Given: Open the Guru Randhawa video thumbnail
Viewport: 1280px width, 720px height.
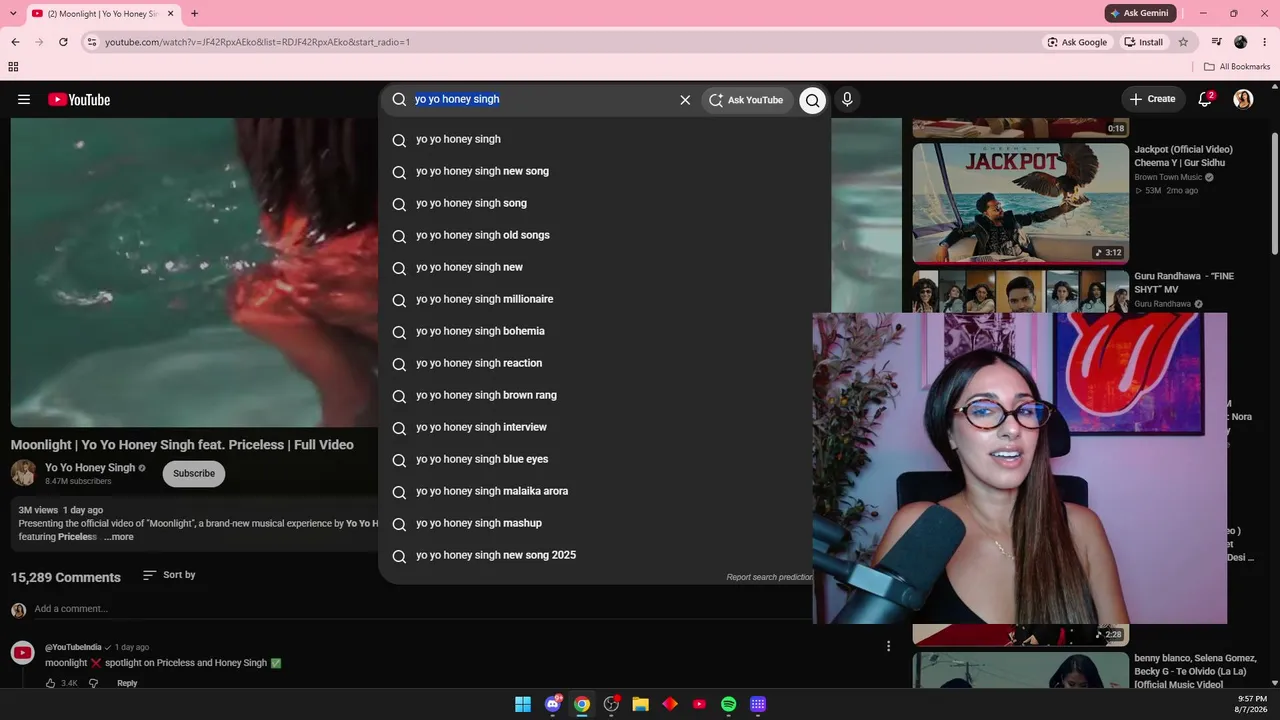Looking at the screenshot, I should [1020, 291].
